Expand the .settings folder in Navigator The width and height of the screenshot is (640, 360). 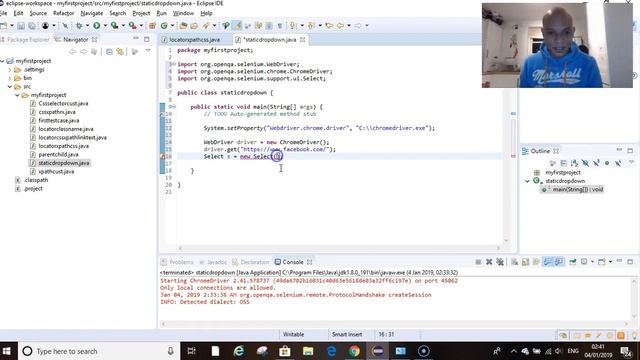(9, 70)
